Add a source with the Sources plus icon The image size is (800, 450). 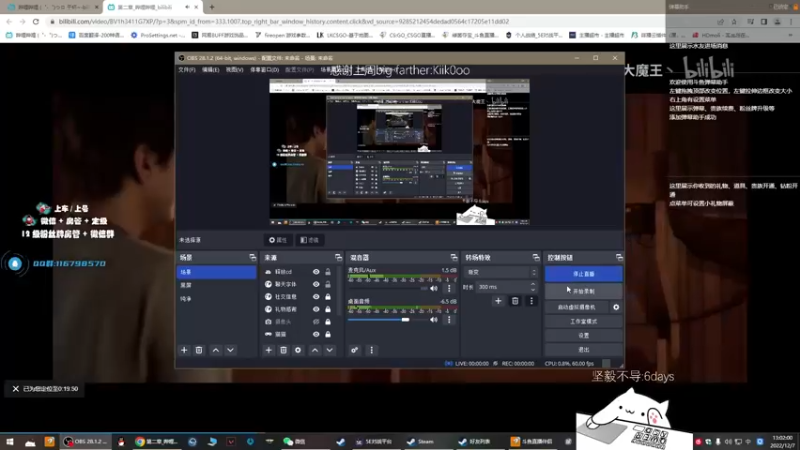(268, 350)
